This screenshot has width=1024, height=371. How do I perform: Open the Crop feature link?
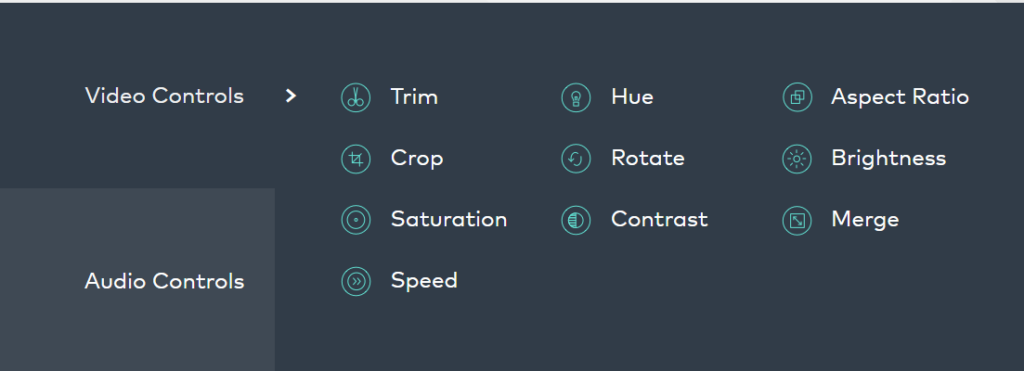(x=417, y=159)
